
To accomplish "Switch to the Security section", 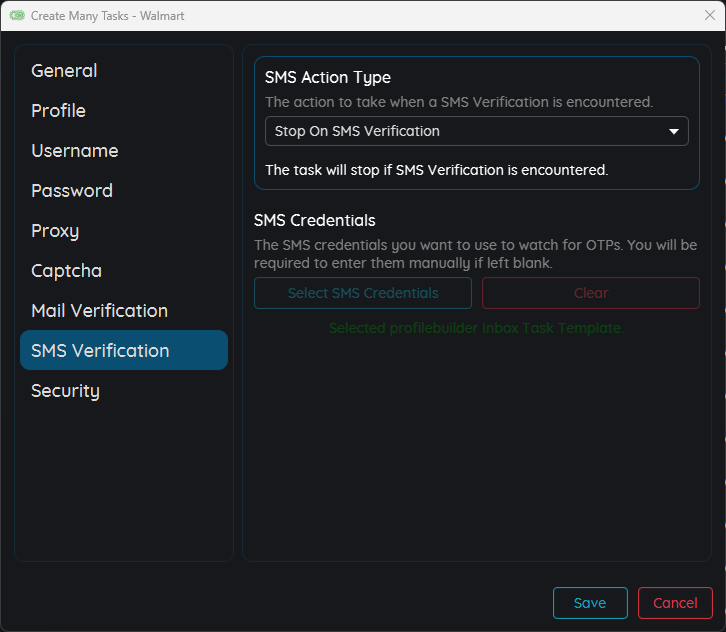I will (65, 391).
